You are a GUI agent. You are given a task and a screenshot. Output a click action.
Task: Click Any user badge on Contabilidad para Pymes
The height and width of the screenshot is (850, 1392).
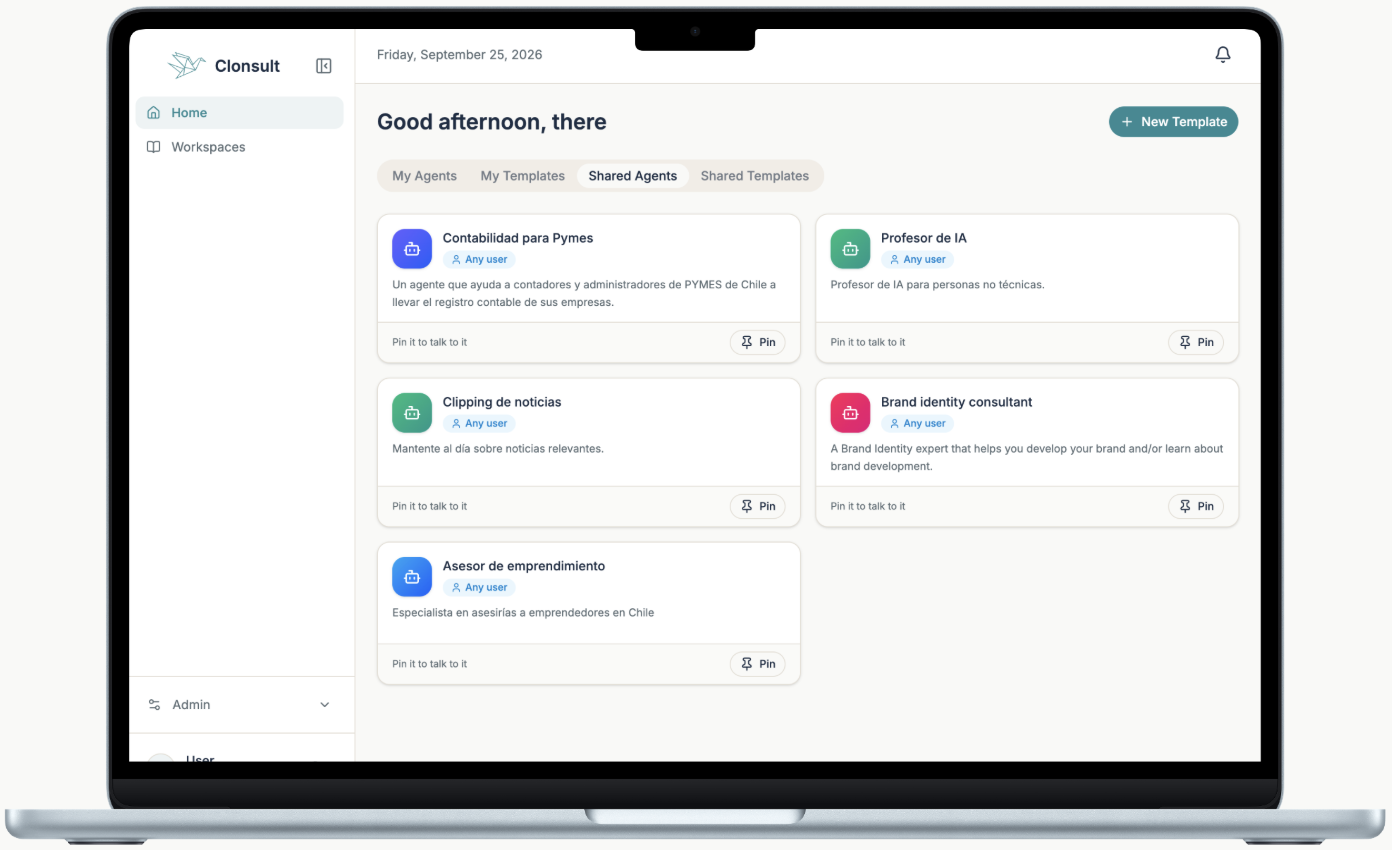coord(479,260)
